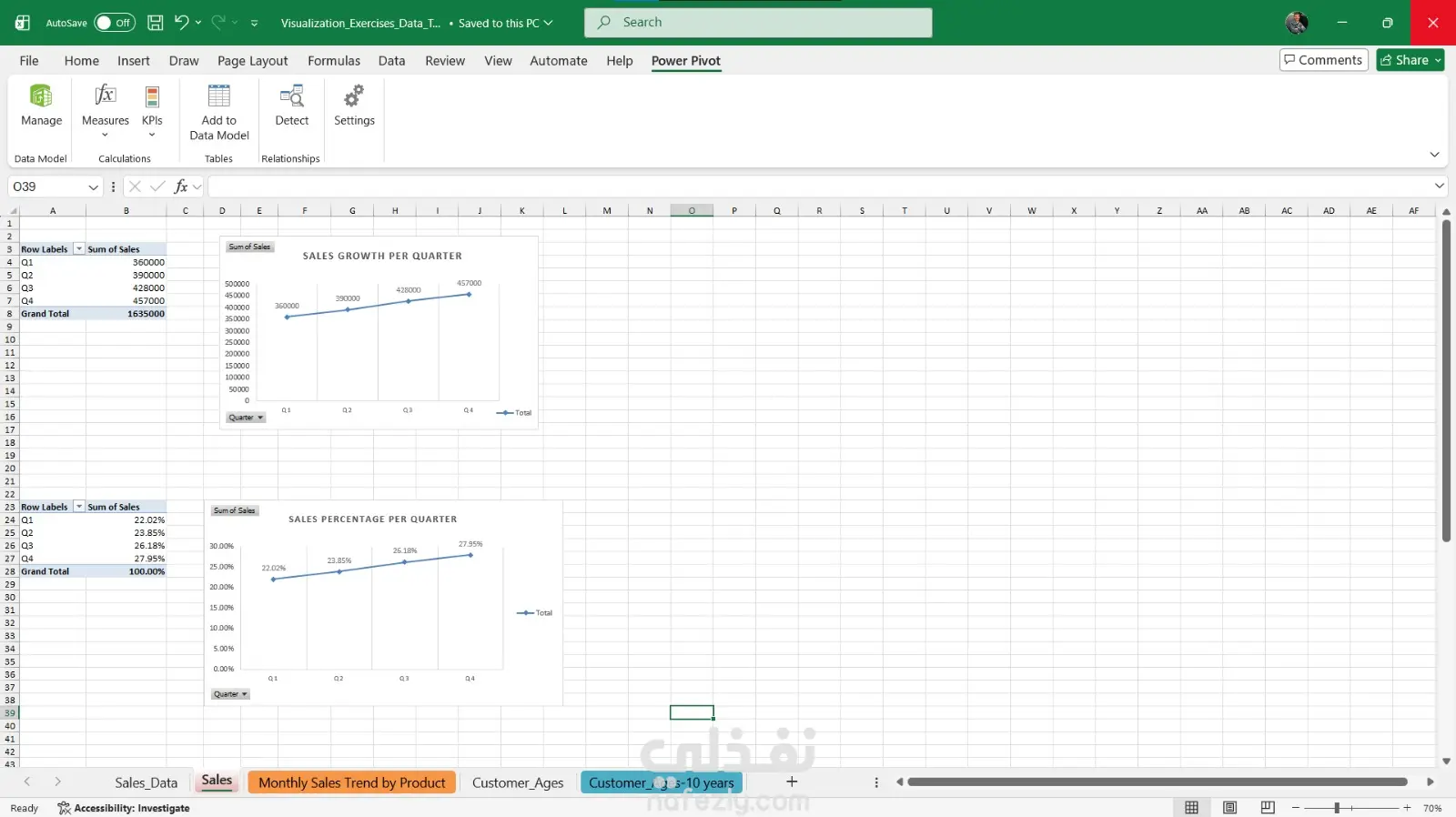Select Monthly Sales Trend by Product sheet
Viewport: 1456px width, 817px height.
(x=351, y=782)
